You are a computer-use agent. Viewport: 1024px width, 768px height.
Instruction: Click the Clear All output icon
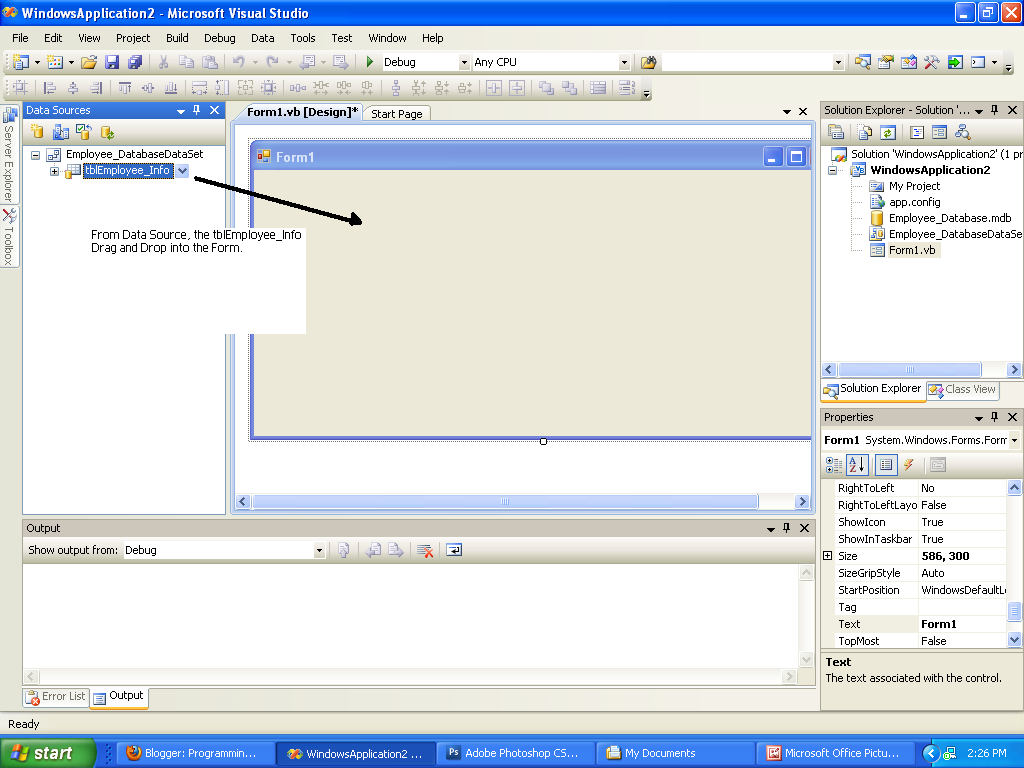pos(424,551)
